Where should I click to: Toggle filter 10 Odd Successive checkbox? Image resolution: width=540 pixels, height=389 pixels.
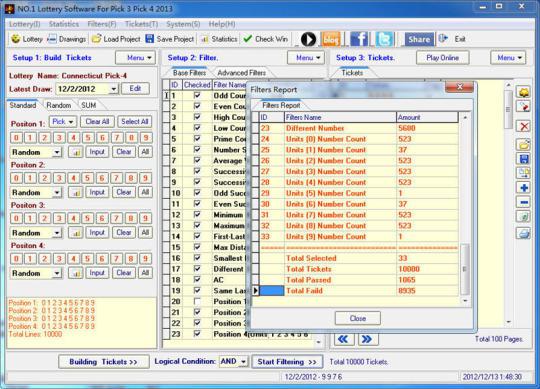tap(197, 193)
